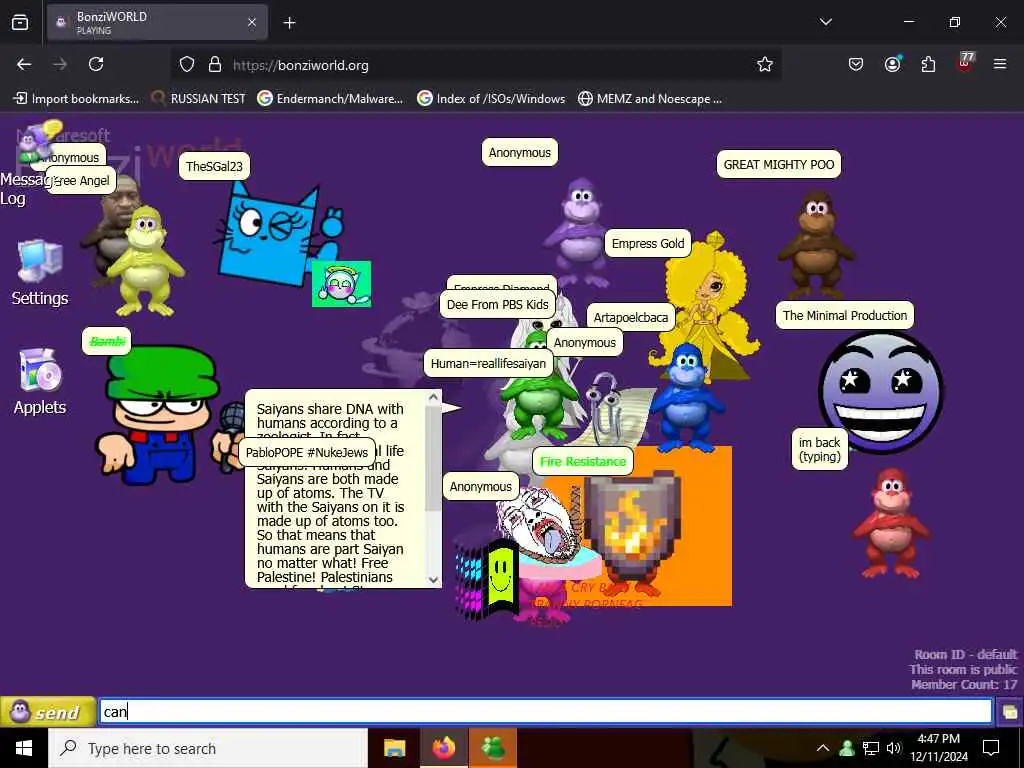Open the Firefox account icon
This screenshot has width=1024, height=768.
point(892,64)
